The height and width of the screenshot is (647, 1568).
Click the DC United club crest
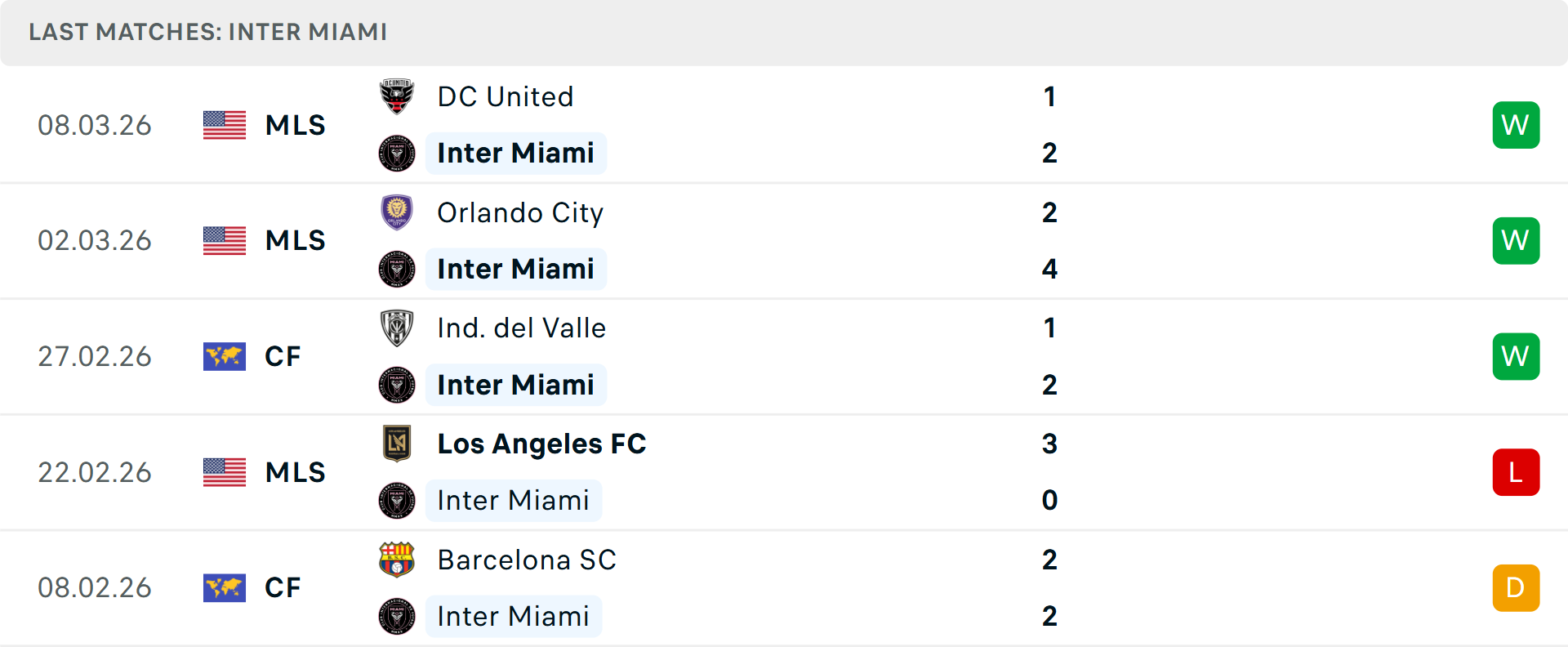tap(397, 96)
